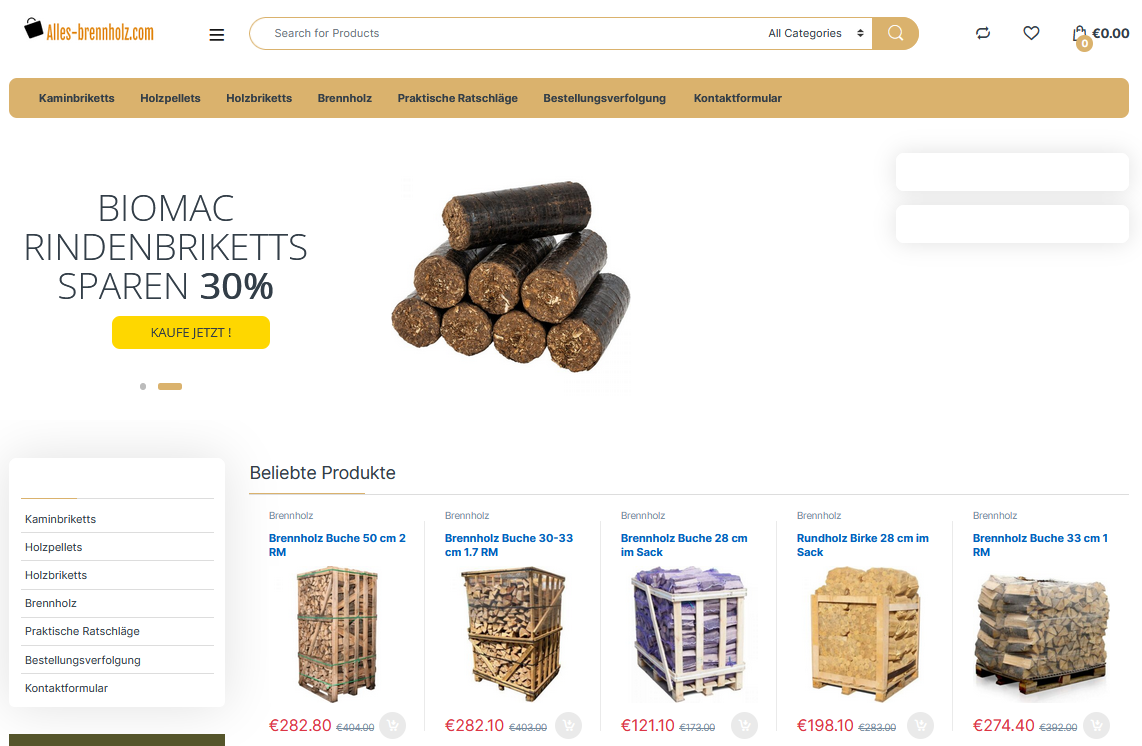This screenshot has width=1142, height=746.
Task: Switch to the first slider dot
Action: pyautogui.click(x=143, y=386)
